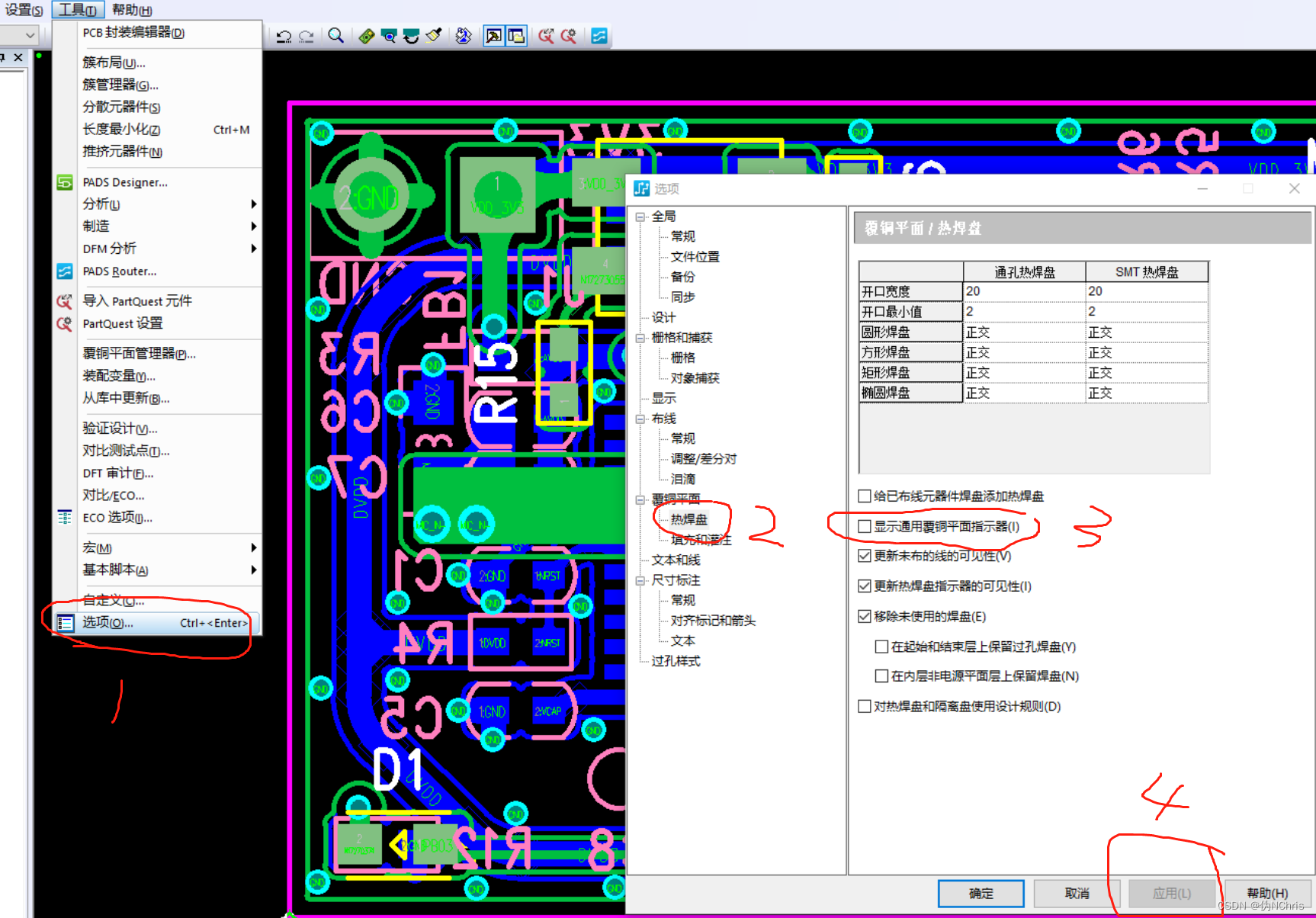This screenshot has width=1316, height=918.
Task: Click the PADS Router menu icon
Action: 65,271
